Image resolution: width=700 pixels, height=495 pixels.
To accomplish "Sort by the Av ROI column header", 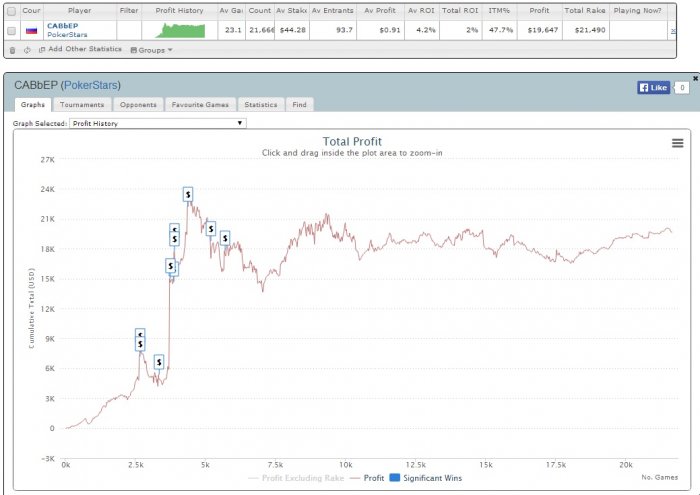I will [x=421, y=10].
